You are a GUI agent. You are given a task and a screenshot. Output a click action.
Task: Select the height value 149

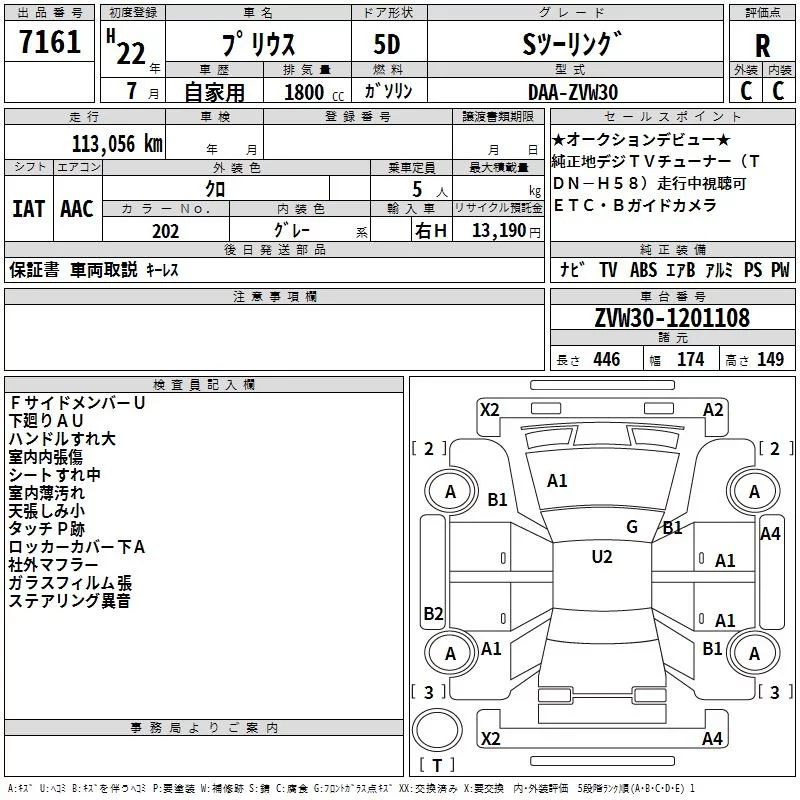770,359
